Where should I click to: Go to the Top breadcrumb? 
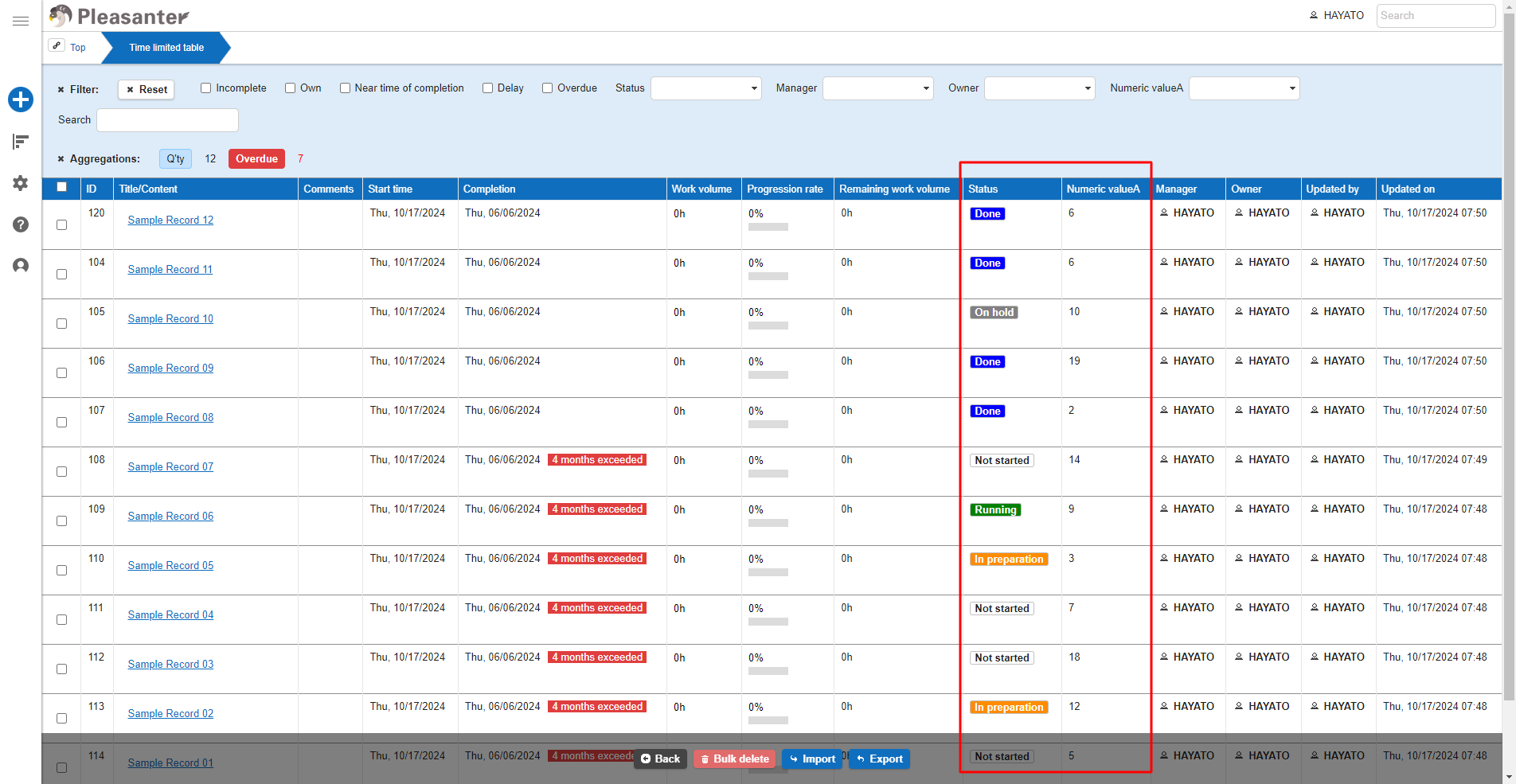click(x=78, y=48)
